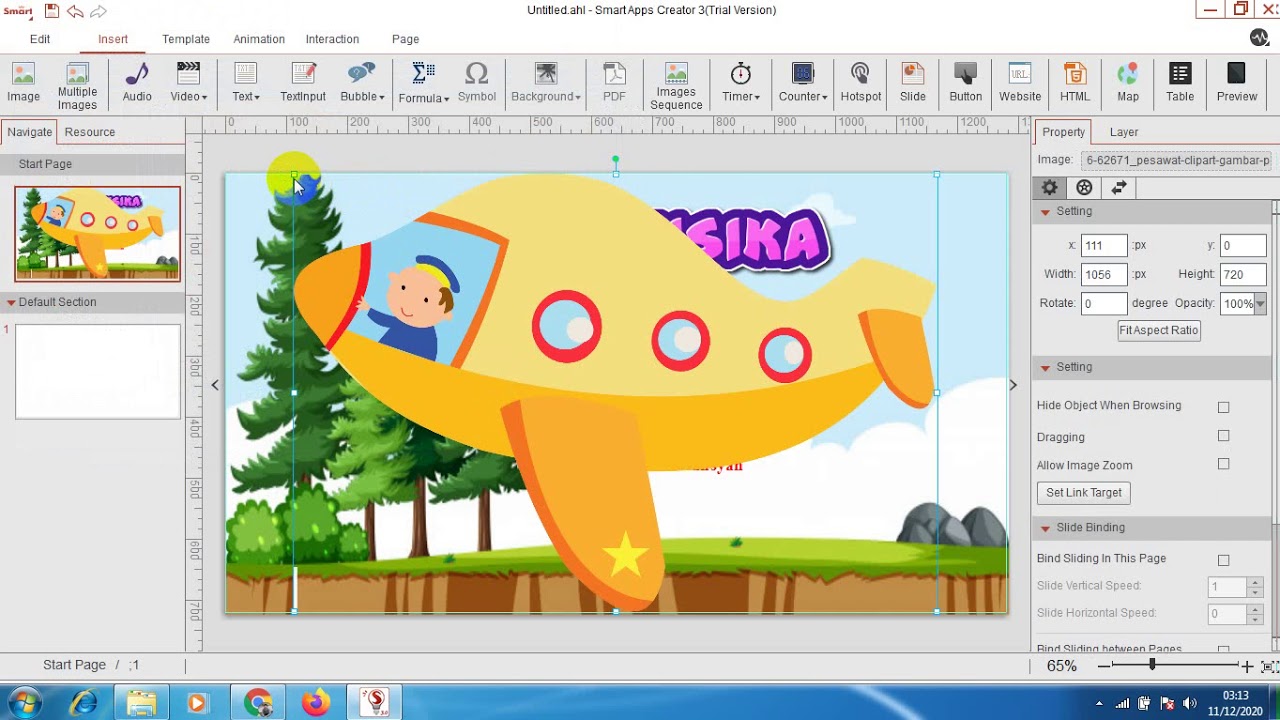Screen dimensions: 1280x720
Task: Click the save (floppy disk) icon
Action: click(x=52, y=11)
